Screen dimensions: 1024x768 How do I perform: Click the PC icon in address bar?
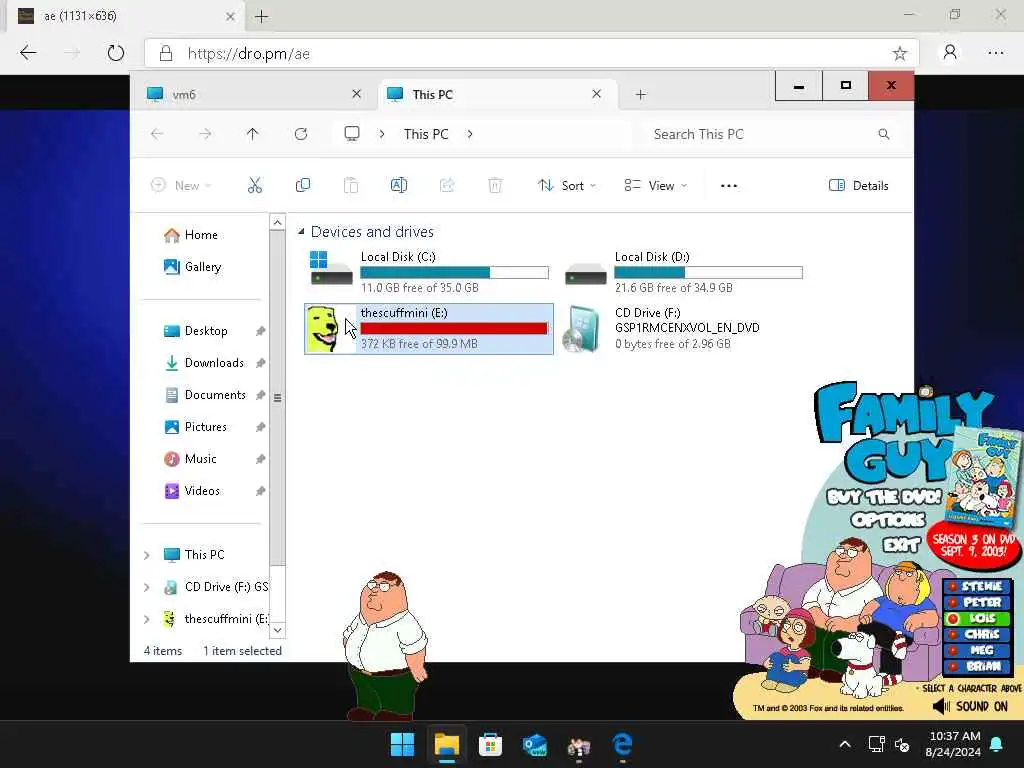[x=352, y=134]
